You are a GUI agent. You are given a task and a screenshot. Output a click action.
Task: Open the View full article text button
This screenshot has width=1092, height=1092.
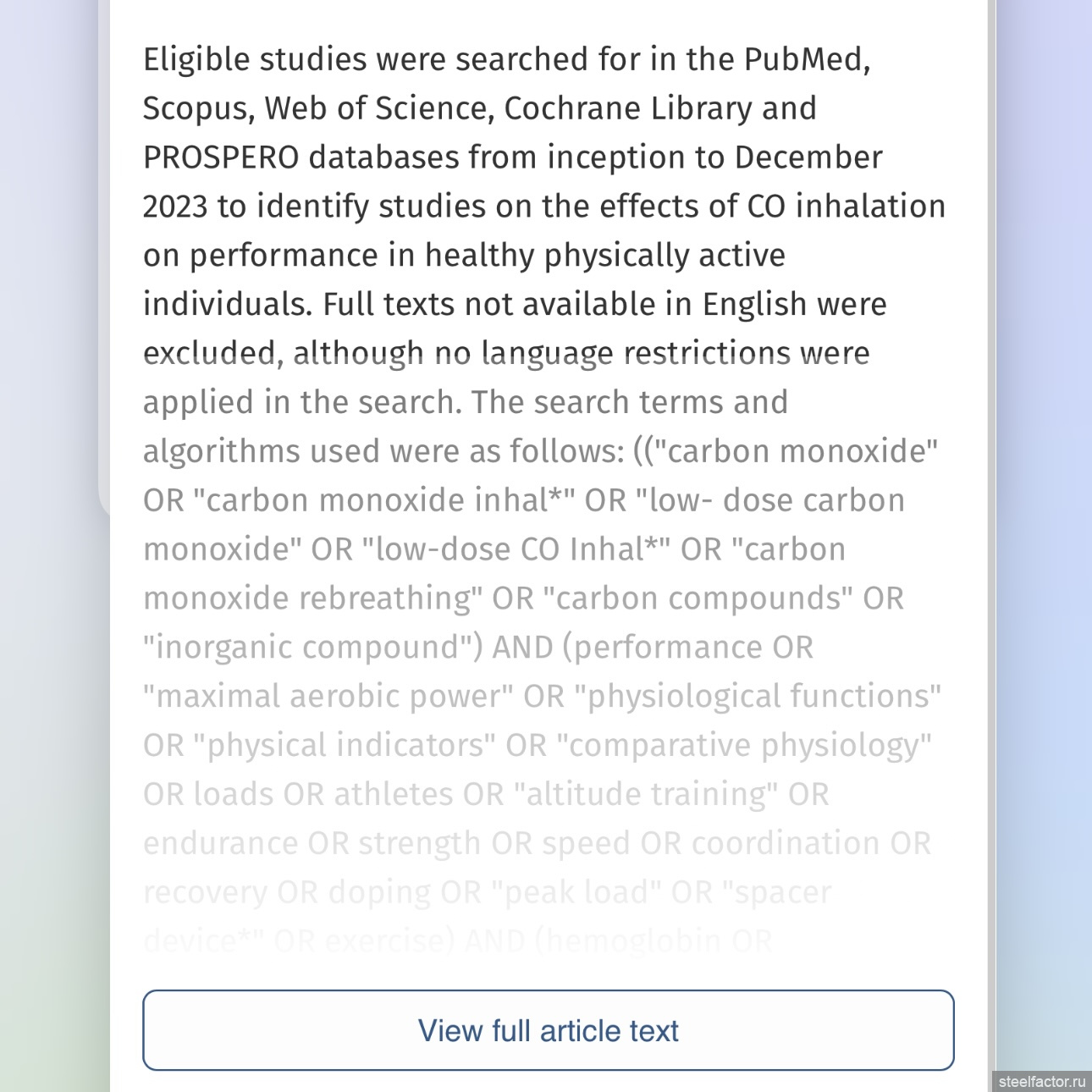tap(549, 1030)
